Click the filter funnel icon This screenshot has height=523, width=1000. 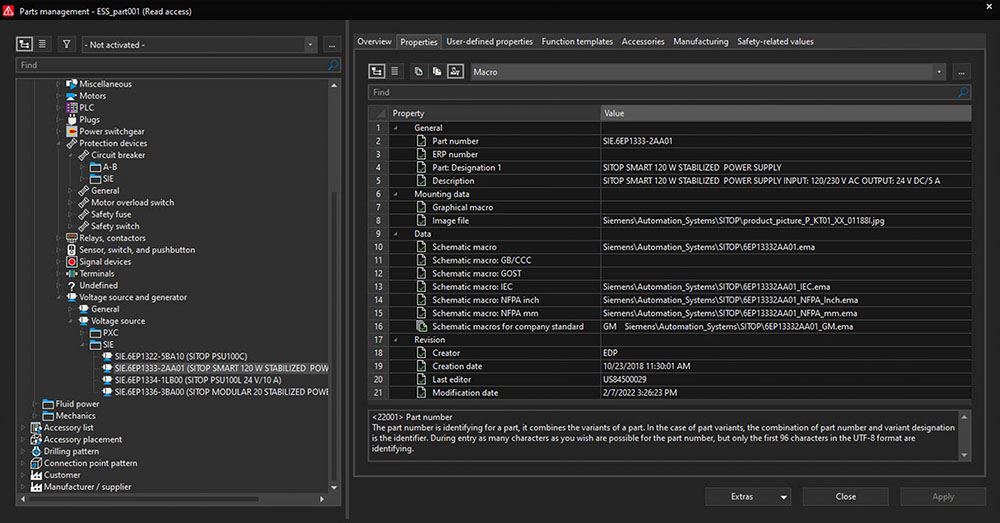[x=66, y=44]
